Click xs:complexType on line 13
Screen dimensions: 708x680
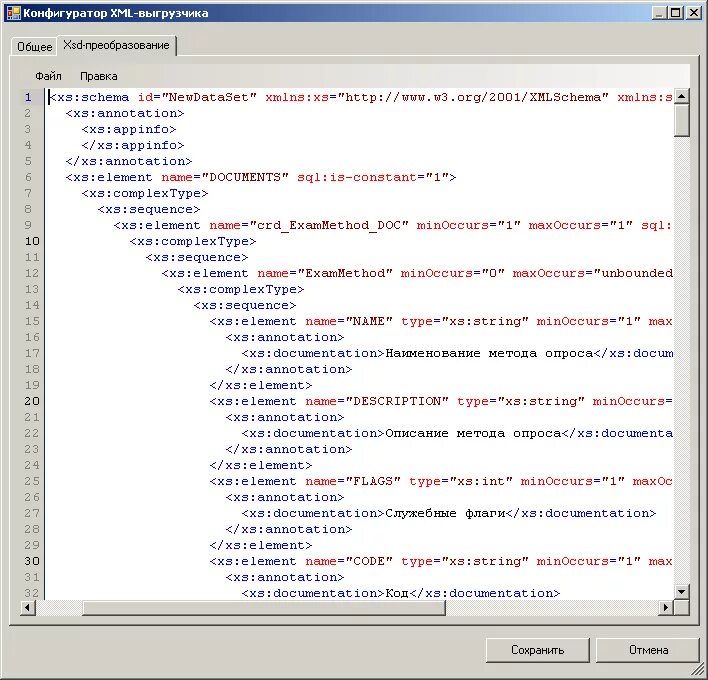pyautogui.click(x=241, y=289)
